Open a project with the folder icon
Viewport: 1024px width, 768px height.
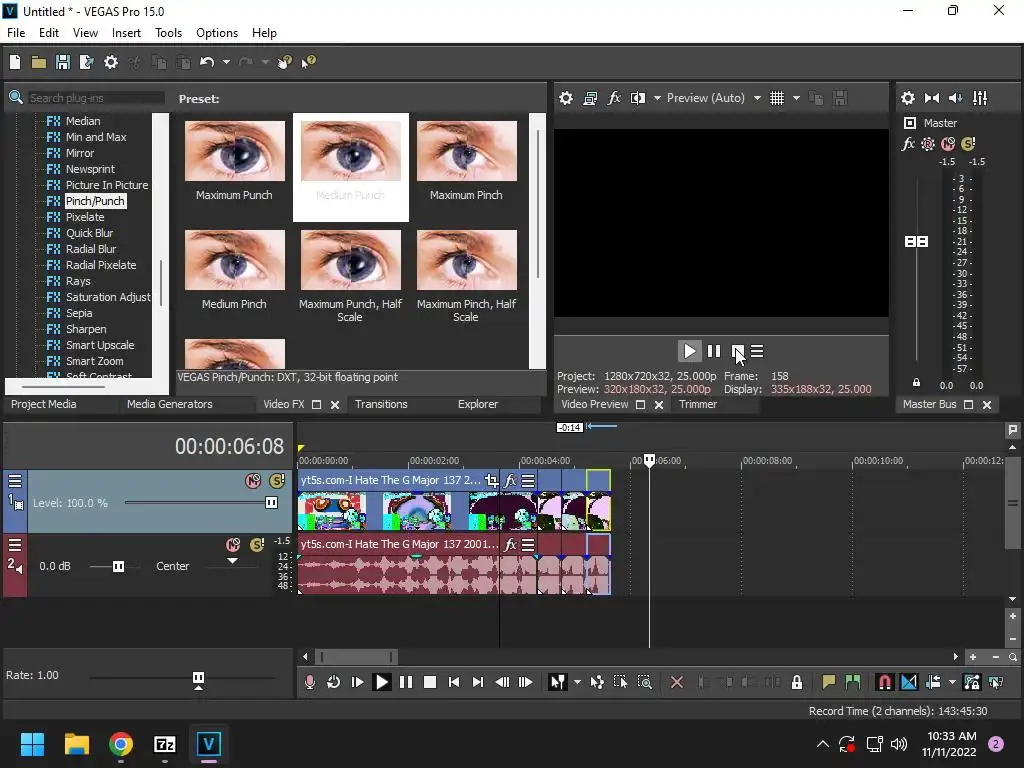tap(39, 62)
